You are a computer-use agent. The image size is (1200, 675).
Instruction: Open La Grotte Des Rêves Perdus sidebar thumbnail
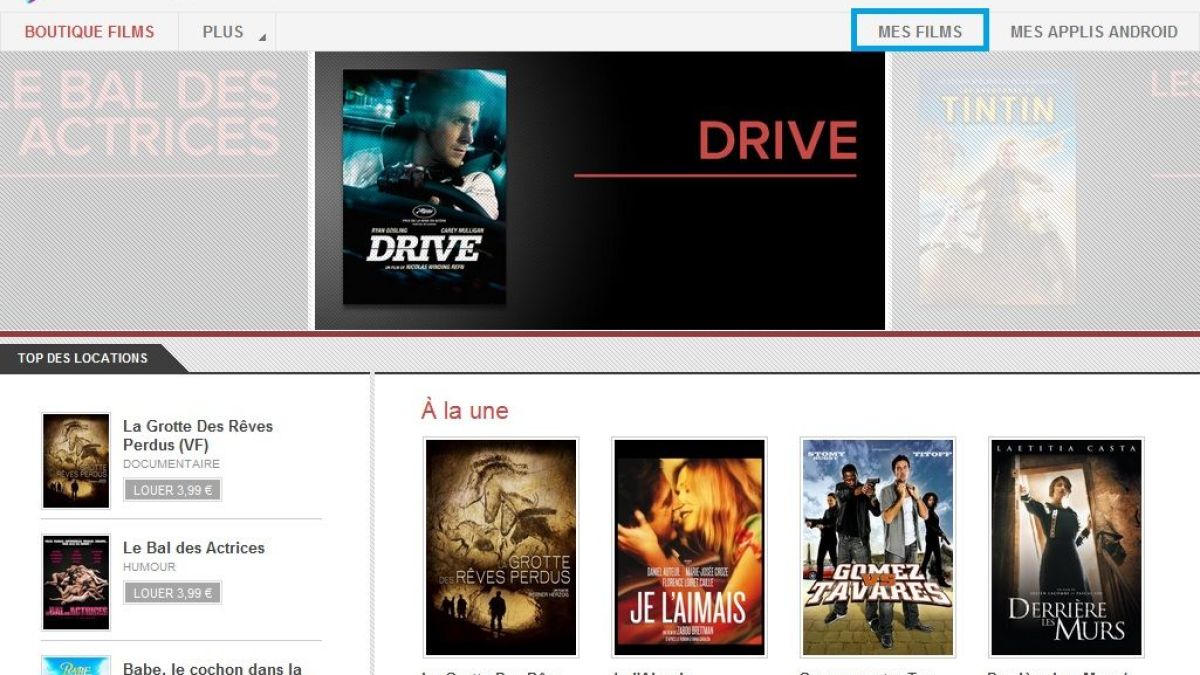[x=76, y=461]
